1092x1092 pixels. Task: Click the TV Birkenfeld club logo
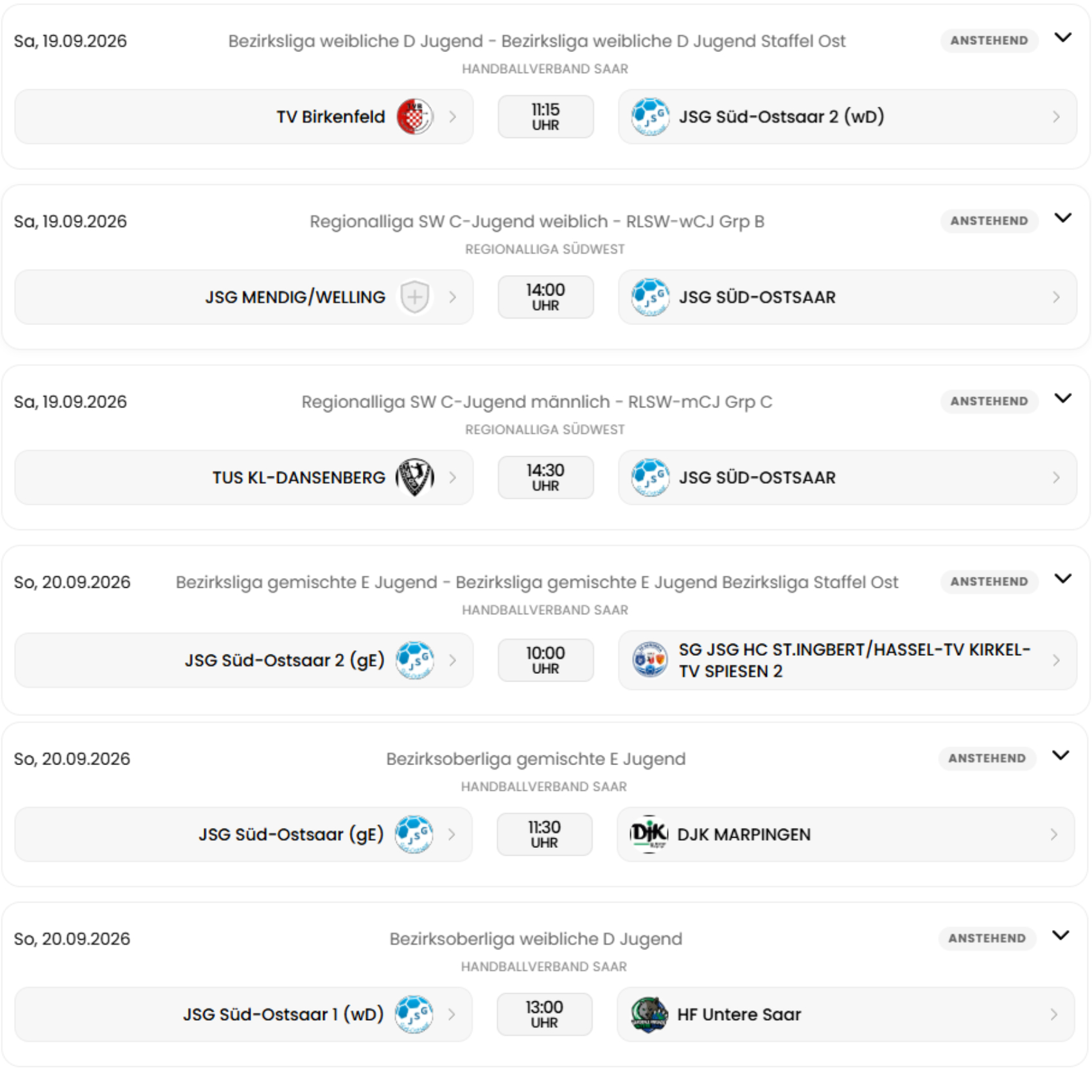click(x=415, y=117)
